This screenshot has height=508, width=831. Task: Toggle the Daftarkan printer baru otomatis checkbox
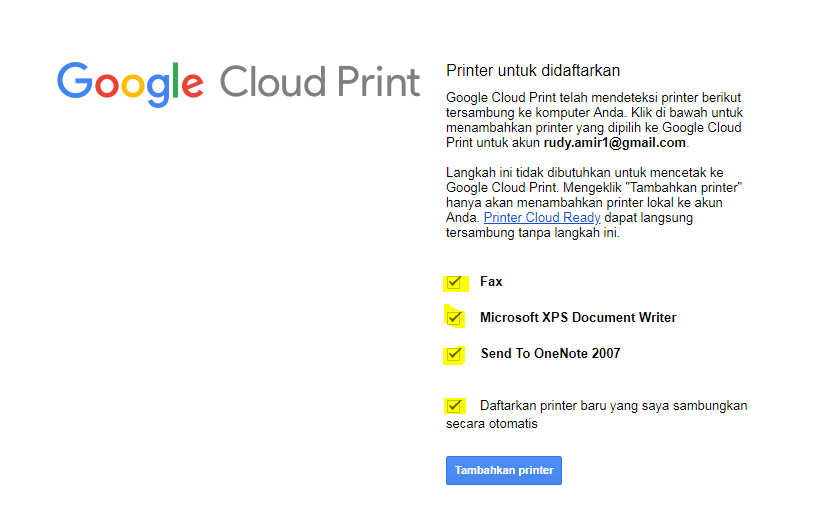[x=454, y=406]
